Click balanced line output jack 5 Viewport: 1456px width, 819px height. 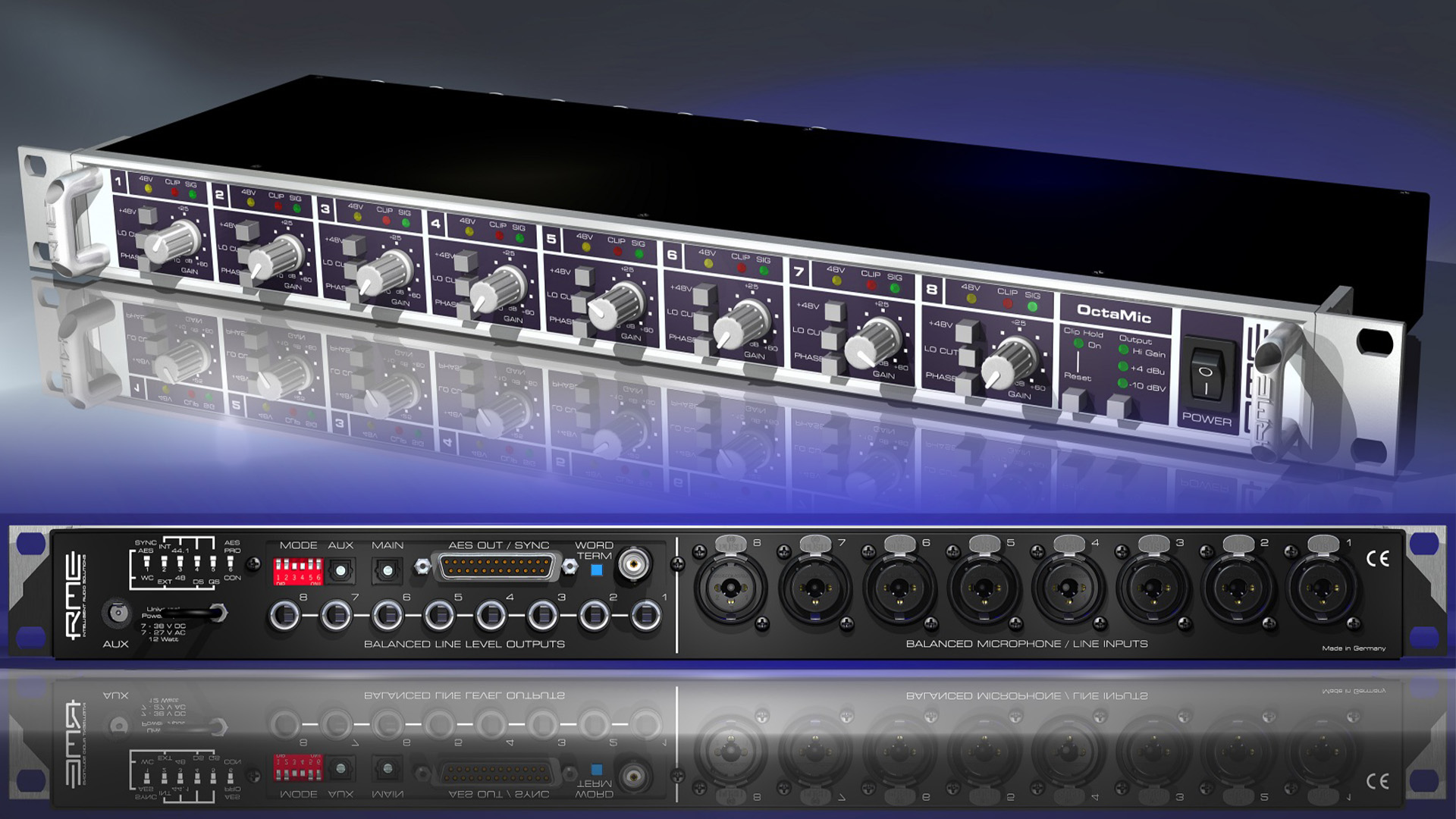click(440, 616)
